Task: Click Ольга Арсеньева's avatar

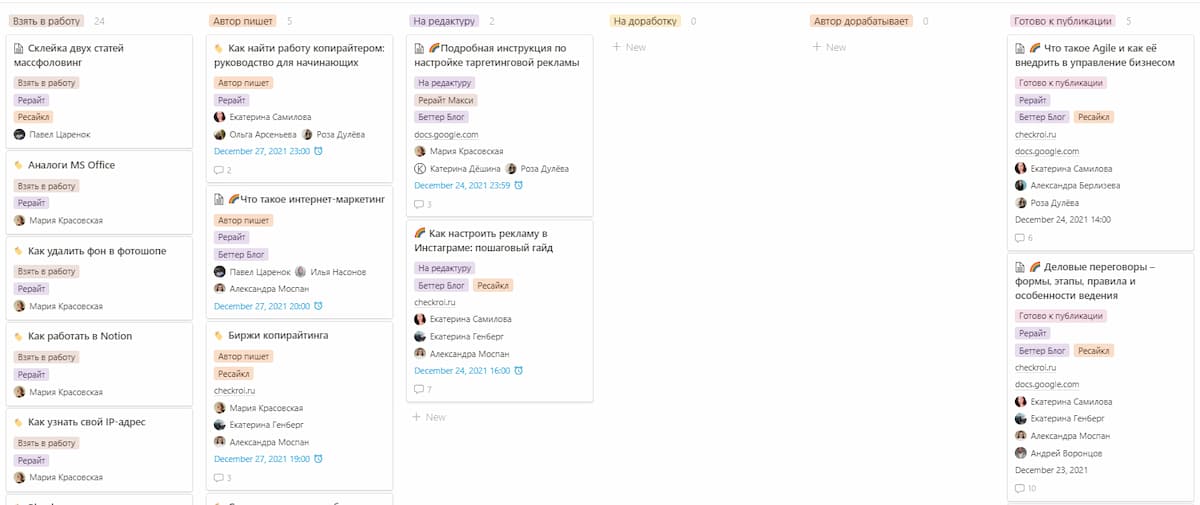Action: (220, 134)
